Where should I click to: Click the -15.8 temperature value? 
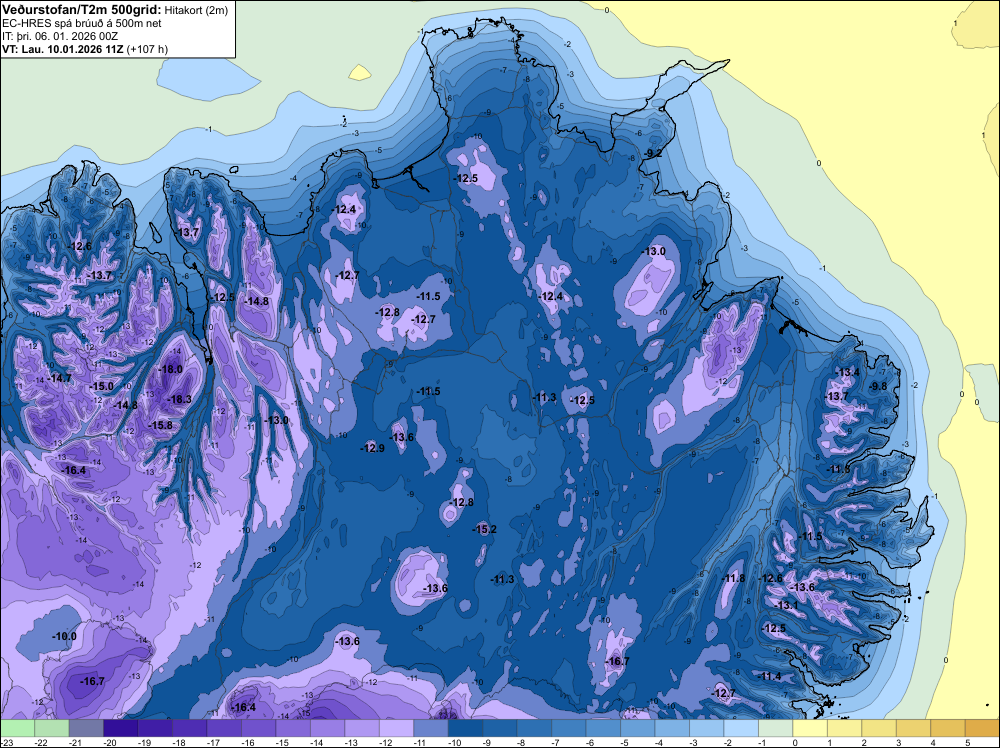point(161,425)
